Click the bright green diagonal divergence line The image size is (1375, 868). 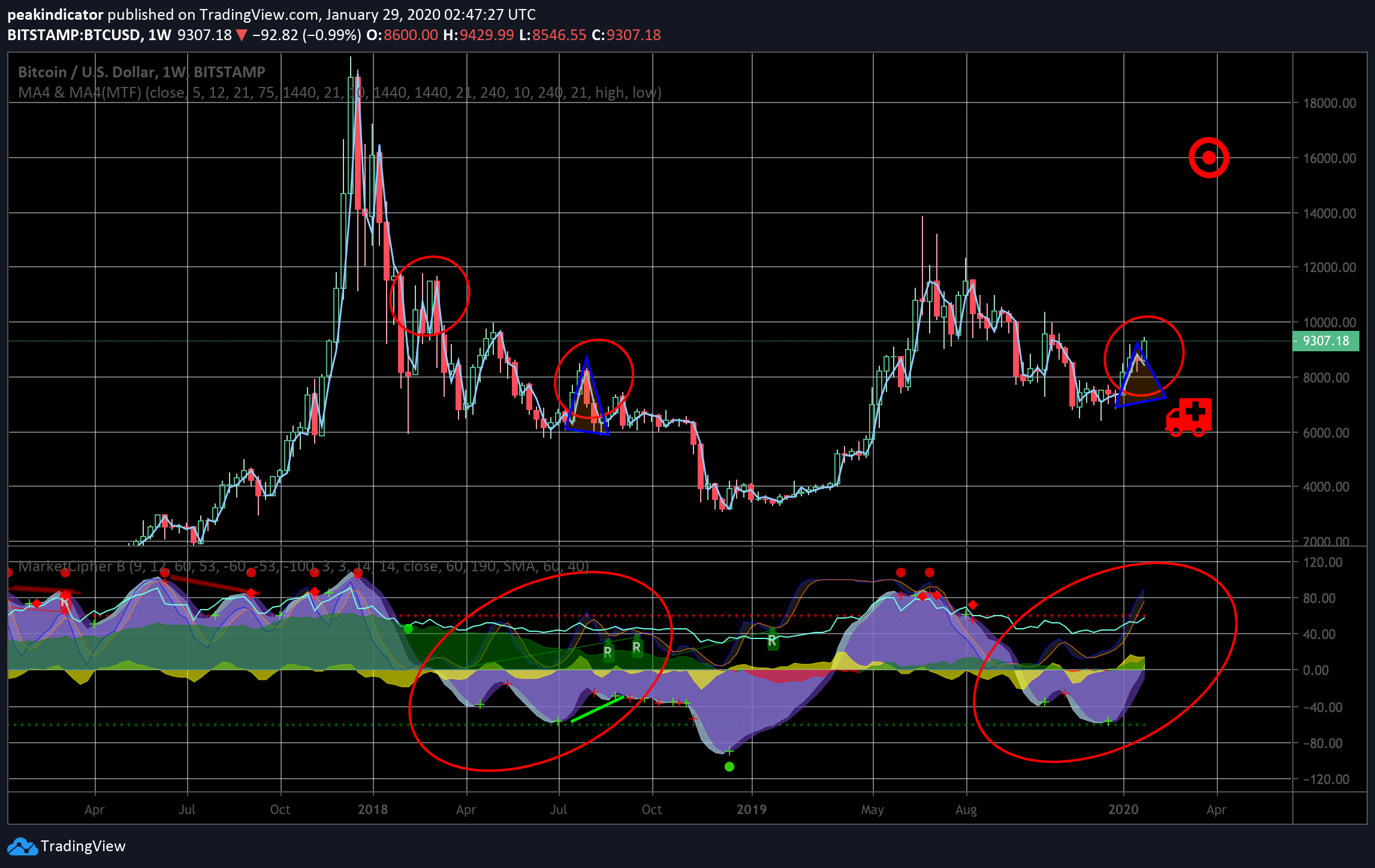pyautogui.click(x=598, y=709)
